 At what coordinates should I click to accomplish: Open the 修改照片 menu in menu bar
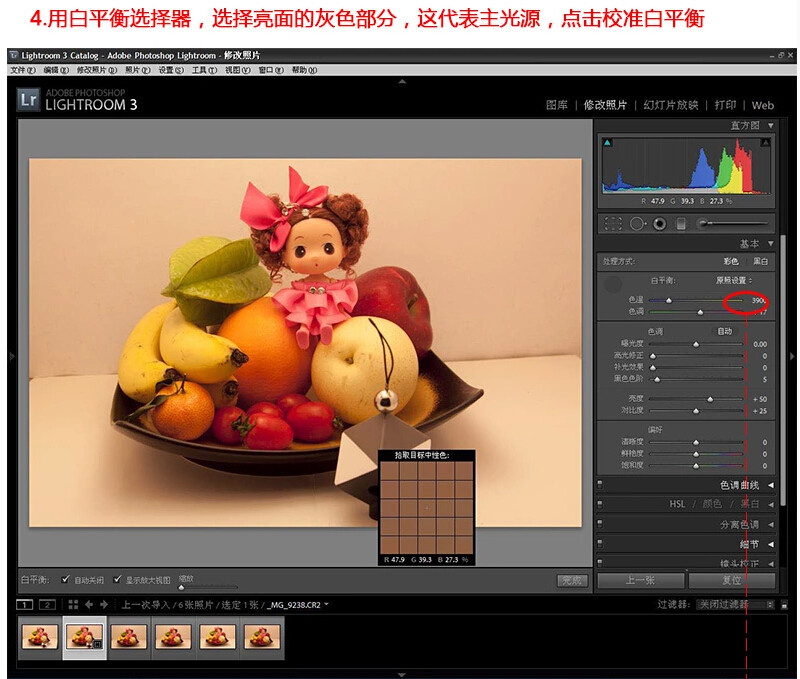[96, 70]
